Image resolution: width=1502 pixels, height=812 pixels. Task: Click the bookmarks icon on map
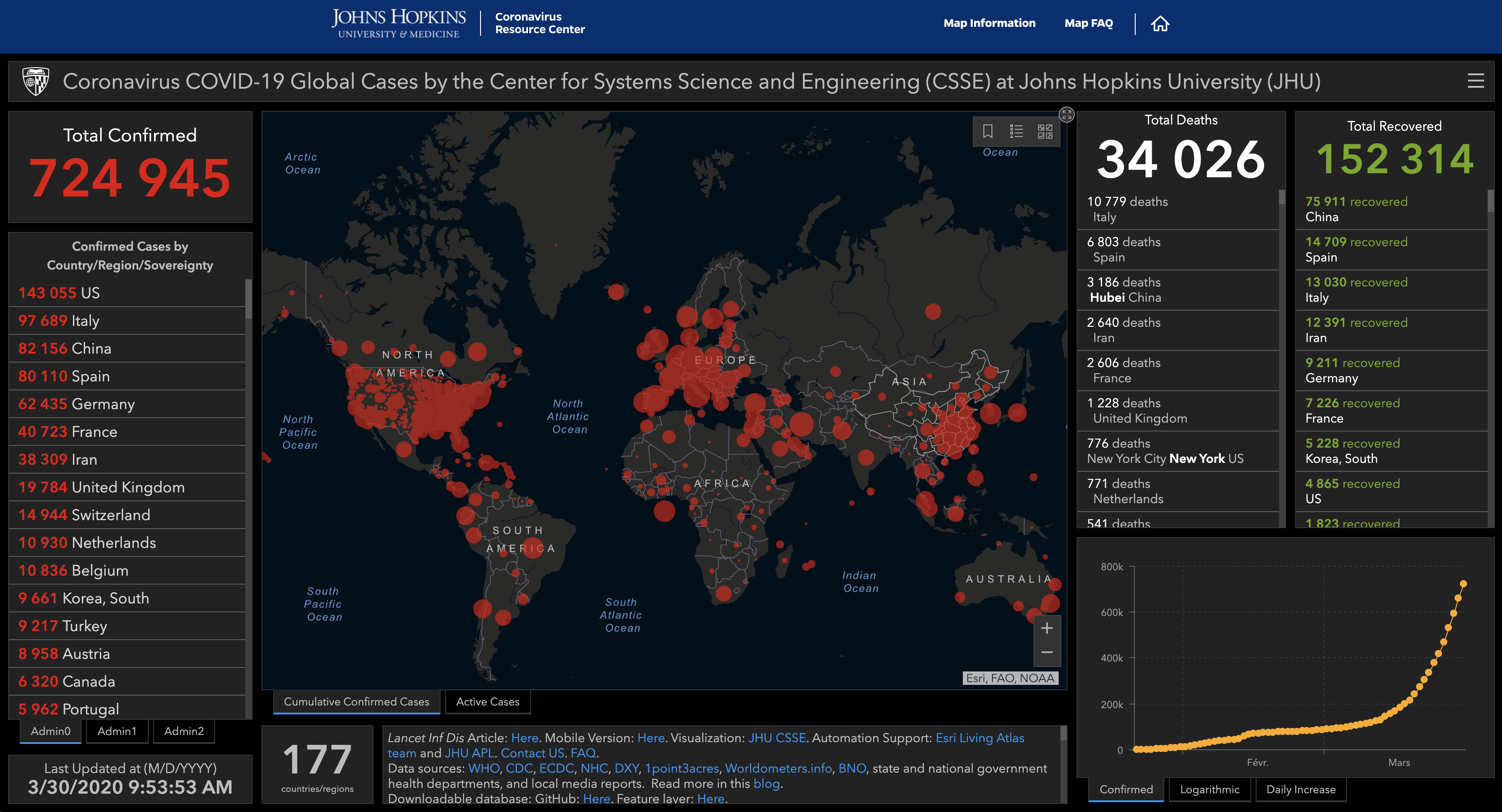(987, 131)
